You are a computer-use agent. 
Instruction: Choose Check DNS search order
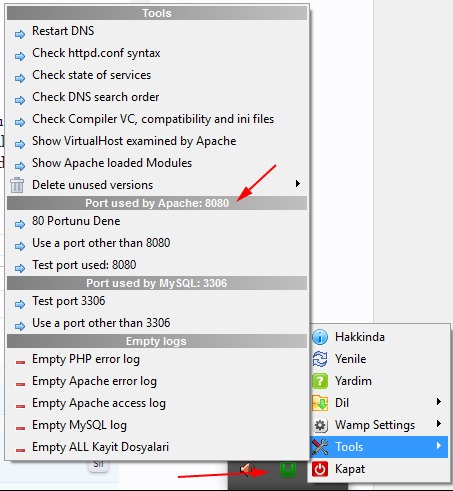point(157,97)
